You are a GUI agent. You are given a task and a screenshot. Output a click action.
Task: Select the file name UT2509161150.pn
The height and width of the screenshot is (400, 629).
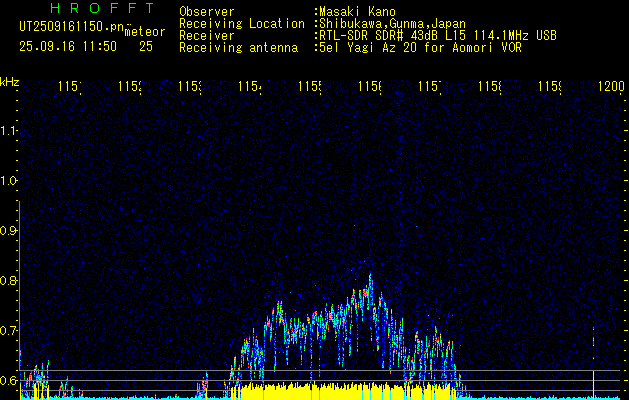72,27
